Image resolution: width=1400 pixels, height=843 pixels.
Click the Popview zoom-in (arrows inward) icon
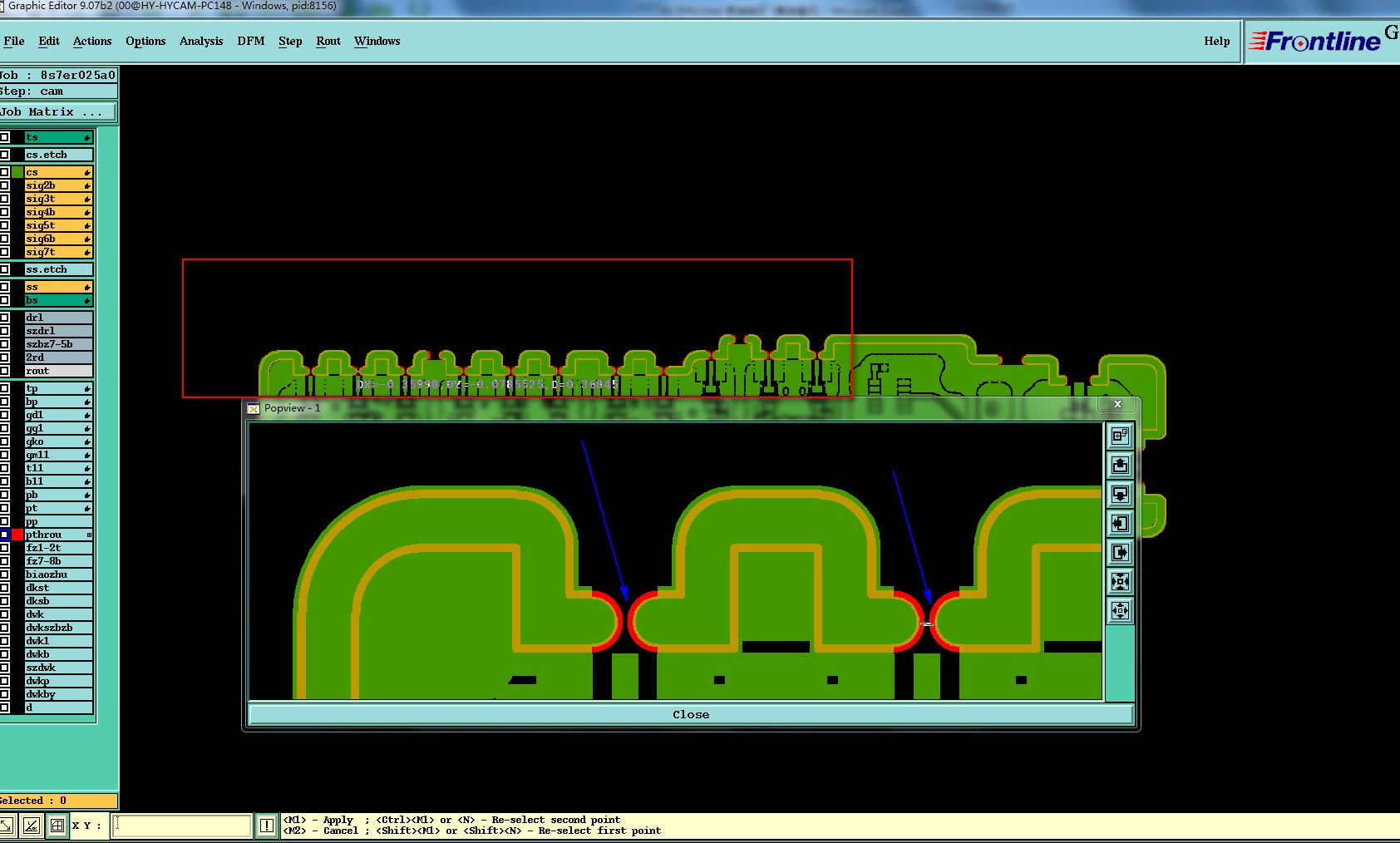(x=1120, y=581)
